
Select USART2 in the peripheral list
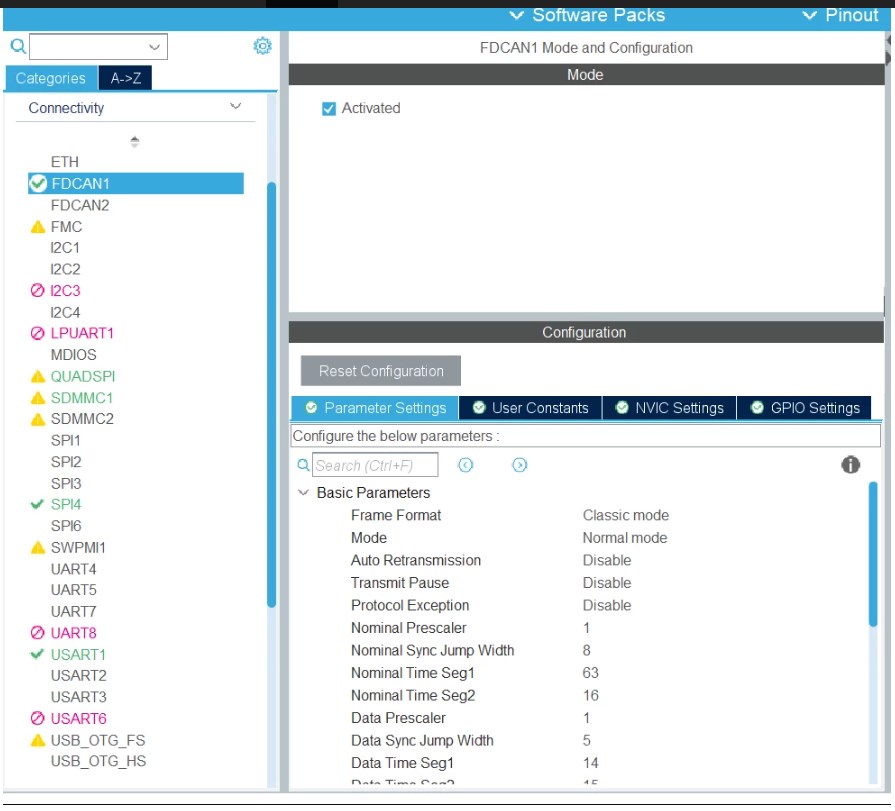click(x=79, y=676)
